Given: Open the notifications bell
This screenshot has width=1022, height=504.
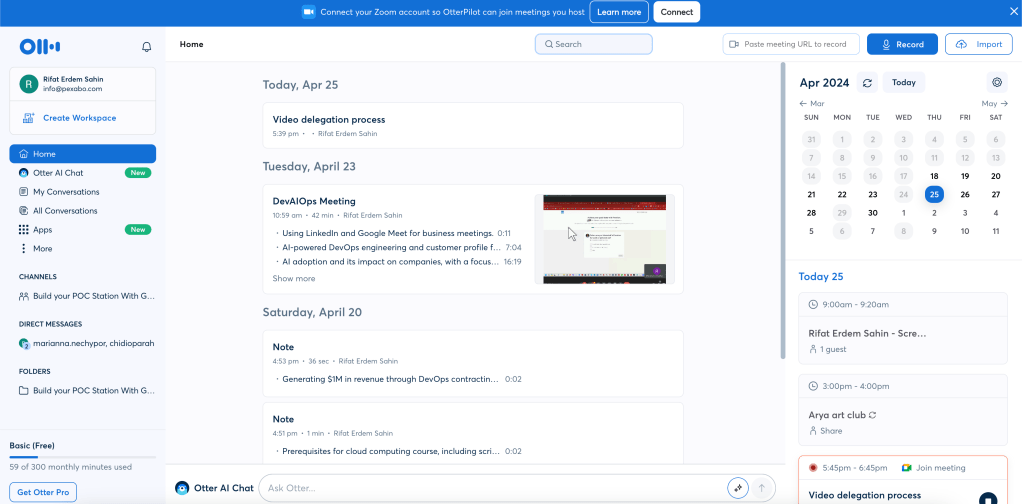Looking at the screenshot, I should click(x=147, y=46).
